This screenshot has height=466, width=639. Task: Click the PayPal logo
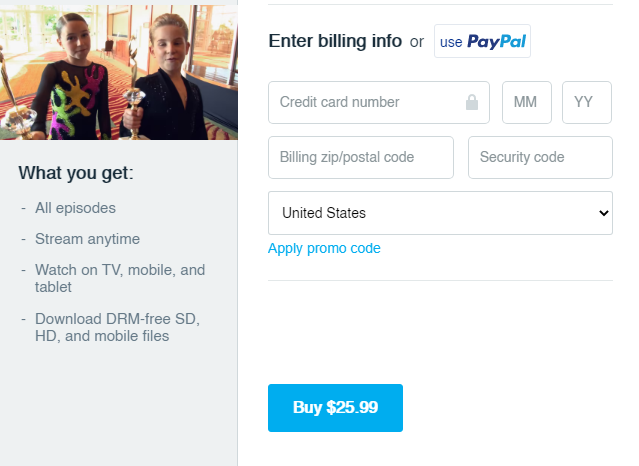tap(496, 42)
